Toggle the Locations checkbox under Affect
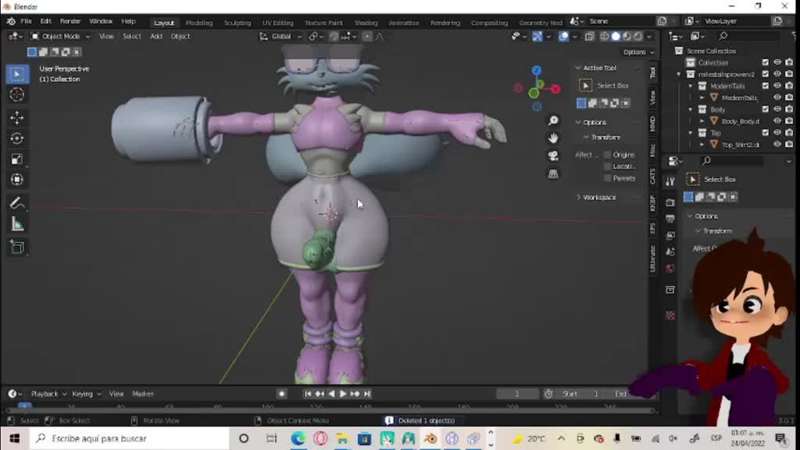 point(607,166)
